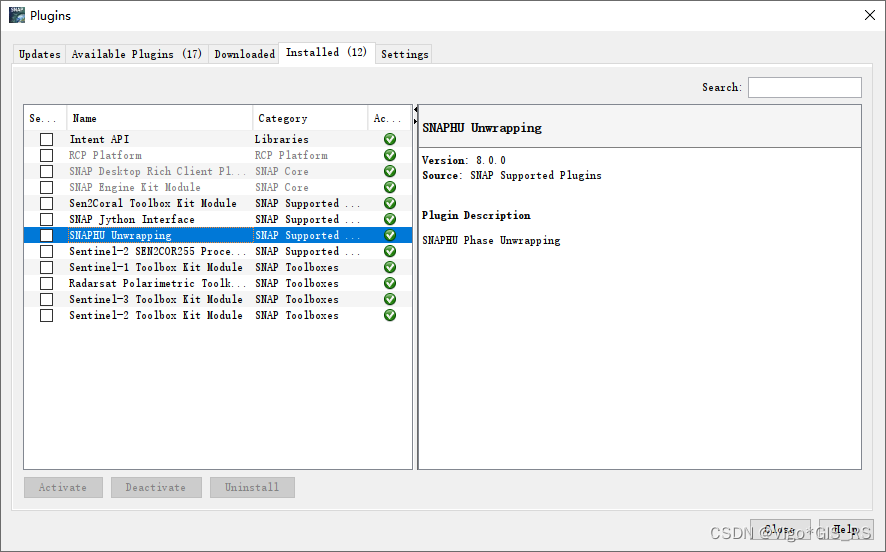This screenshot has height=552, width=886.
Task: Tick the Sentinel-2 Toolbox Kit Module checkbox
Action: tap(46, 315)
